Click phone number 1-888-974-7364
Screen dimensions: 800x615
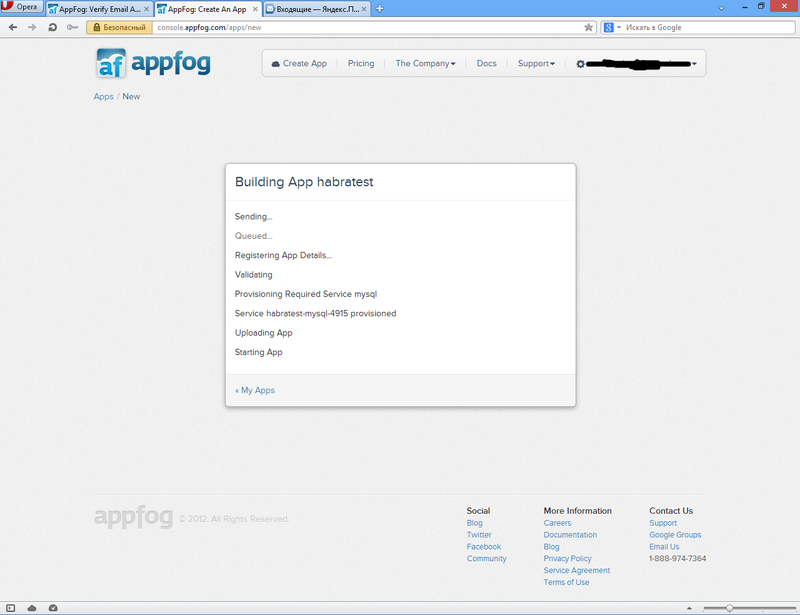678,558
